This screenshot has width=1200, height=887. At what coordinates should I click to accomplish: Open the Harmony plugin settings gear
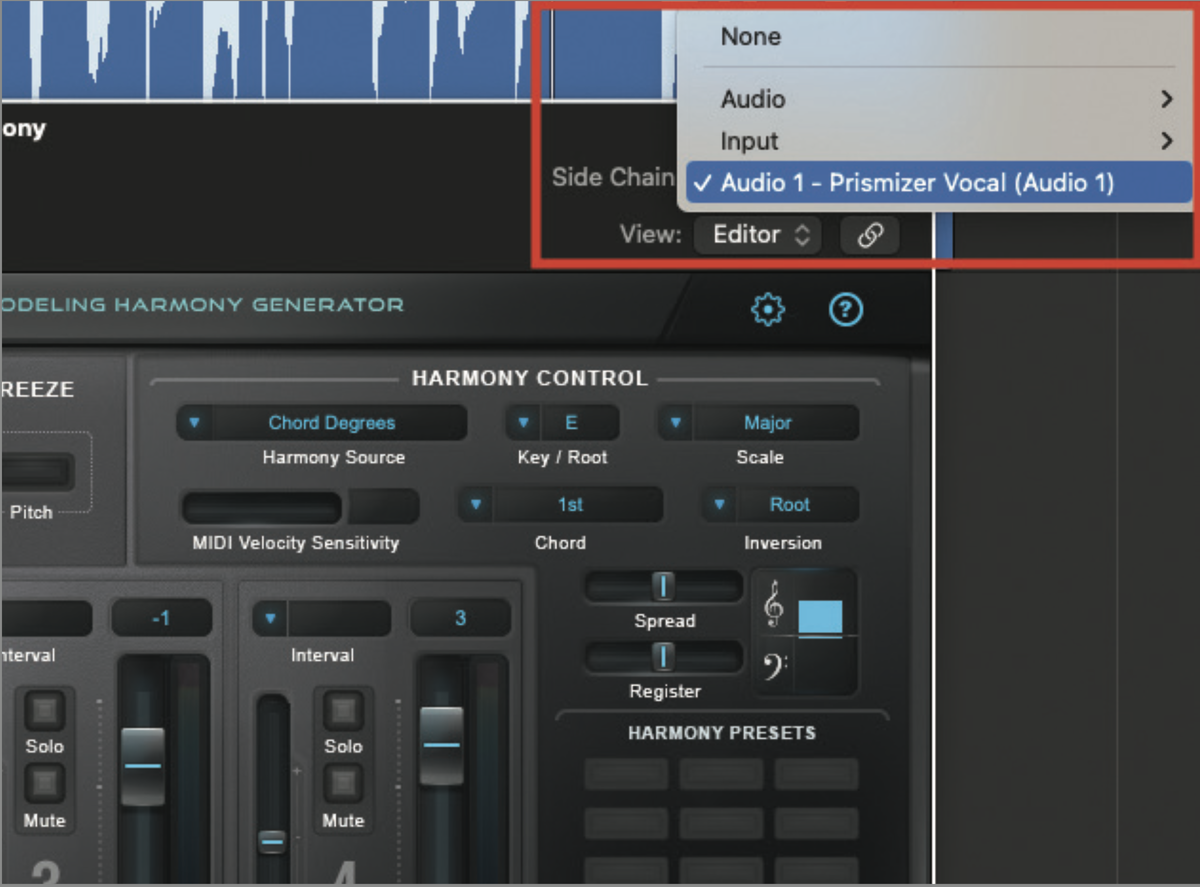(767, 309)
